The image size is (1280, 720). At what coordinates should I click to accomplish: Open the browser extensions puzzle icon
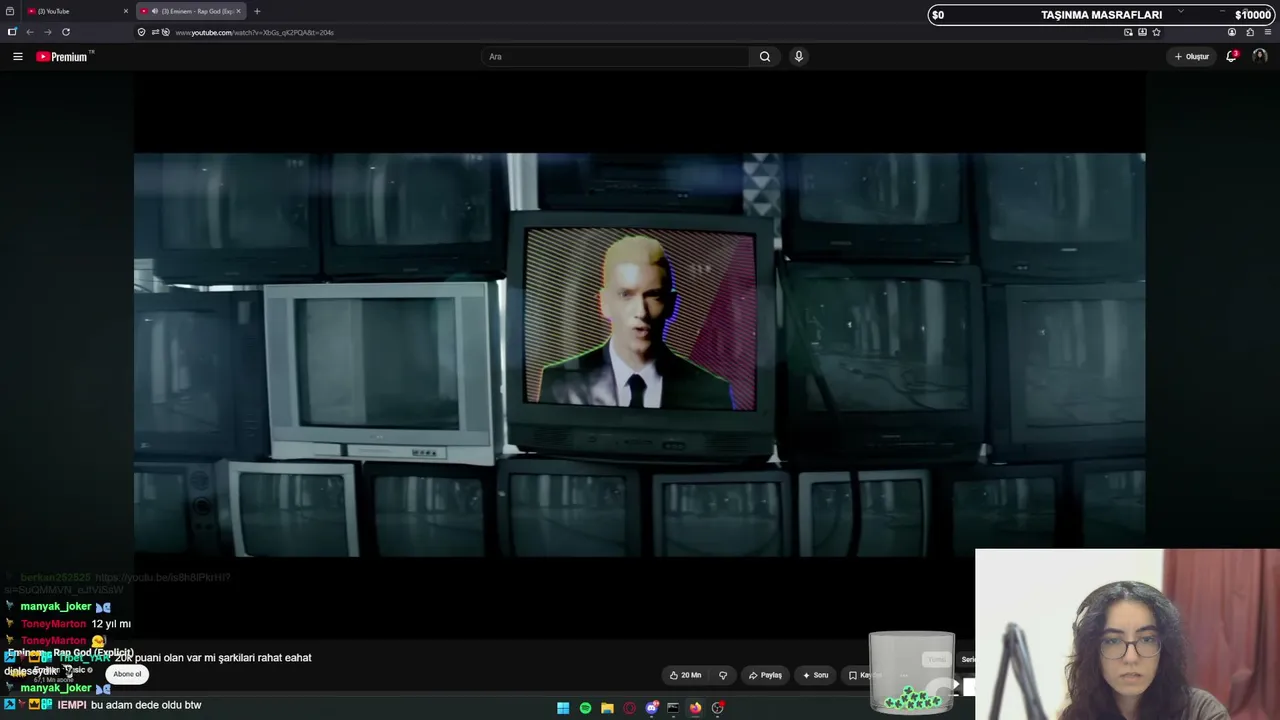[1250, 32]
